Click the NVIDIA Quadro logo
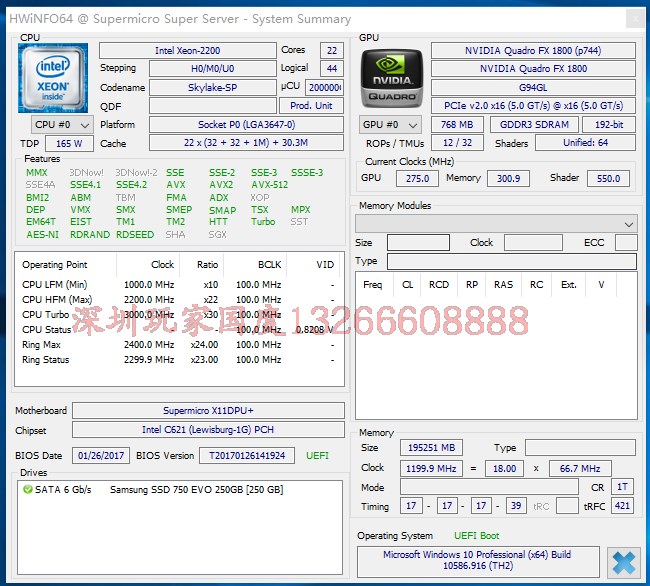The image size is (650, 586). click(x=392, y=78)
